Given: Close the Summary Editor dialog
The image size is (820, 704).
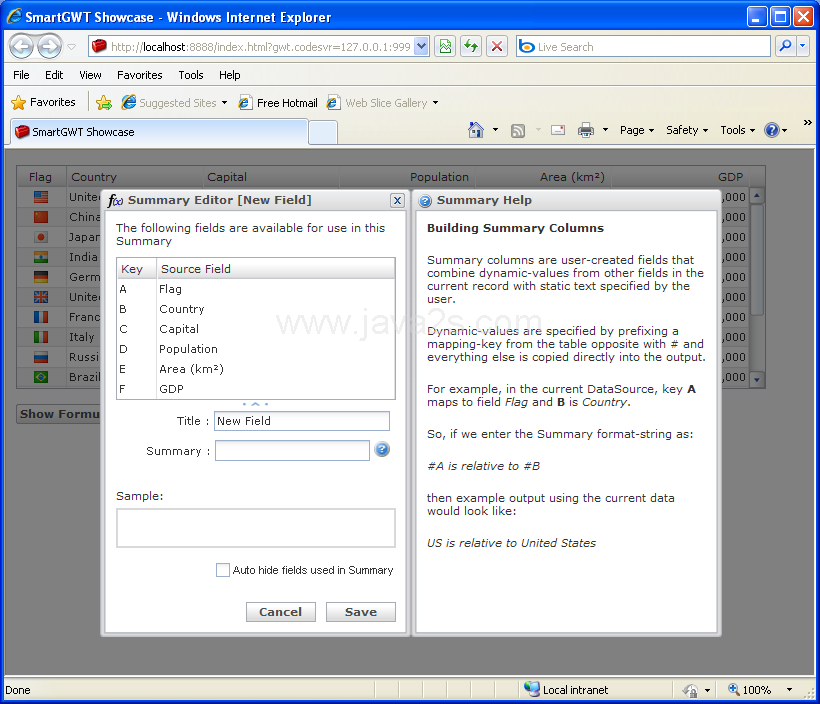Looking at the screenshot, I should (x=397, y=200).
